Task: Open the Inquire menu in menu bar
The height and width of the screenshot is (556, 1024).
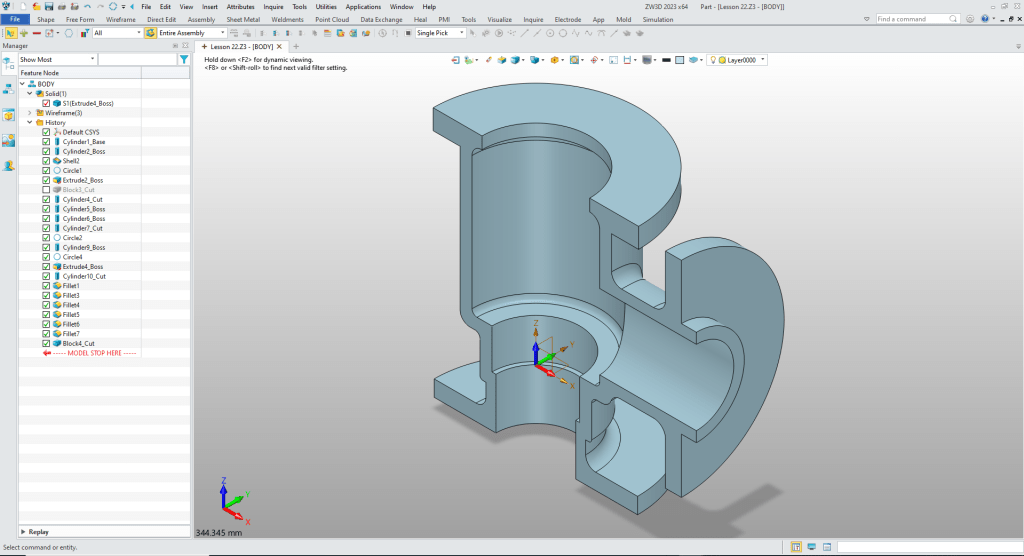Action: click(x=273, y=6)
